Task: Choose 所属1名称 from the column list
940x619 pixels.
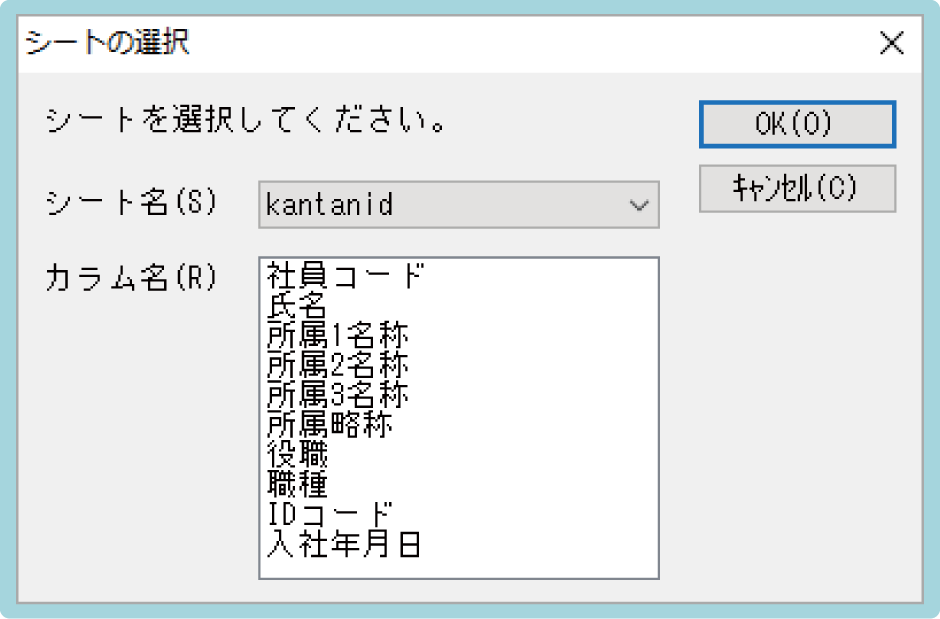Action: 338,335
